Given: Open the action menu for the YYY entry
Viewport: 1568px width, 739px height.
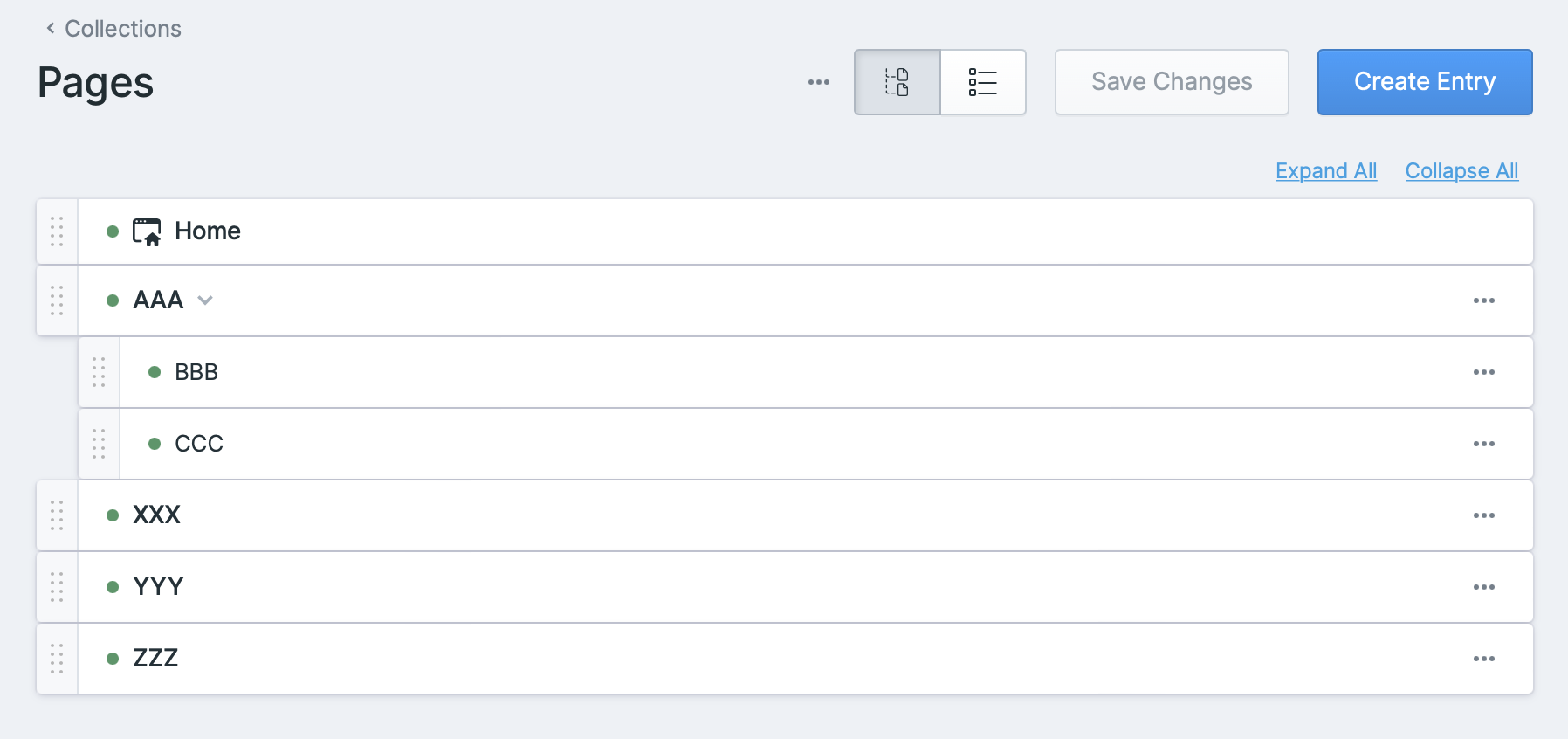Looking at the screenshot, I should click(1484, 587).
